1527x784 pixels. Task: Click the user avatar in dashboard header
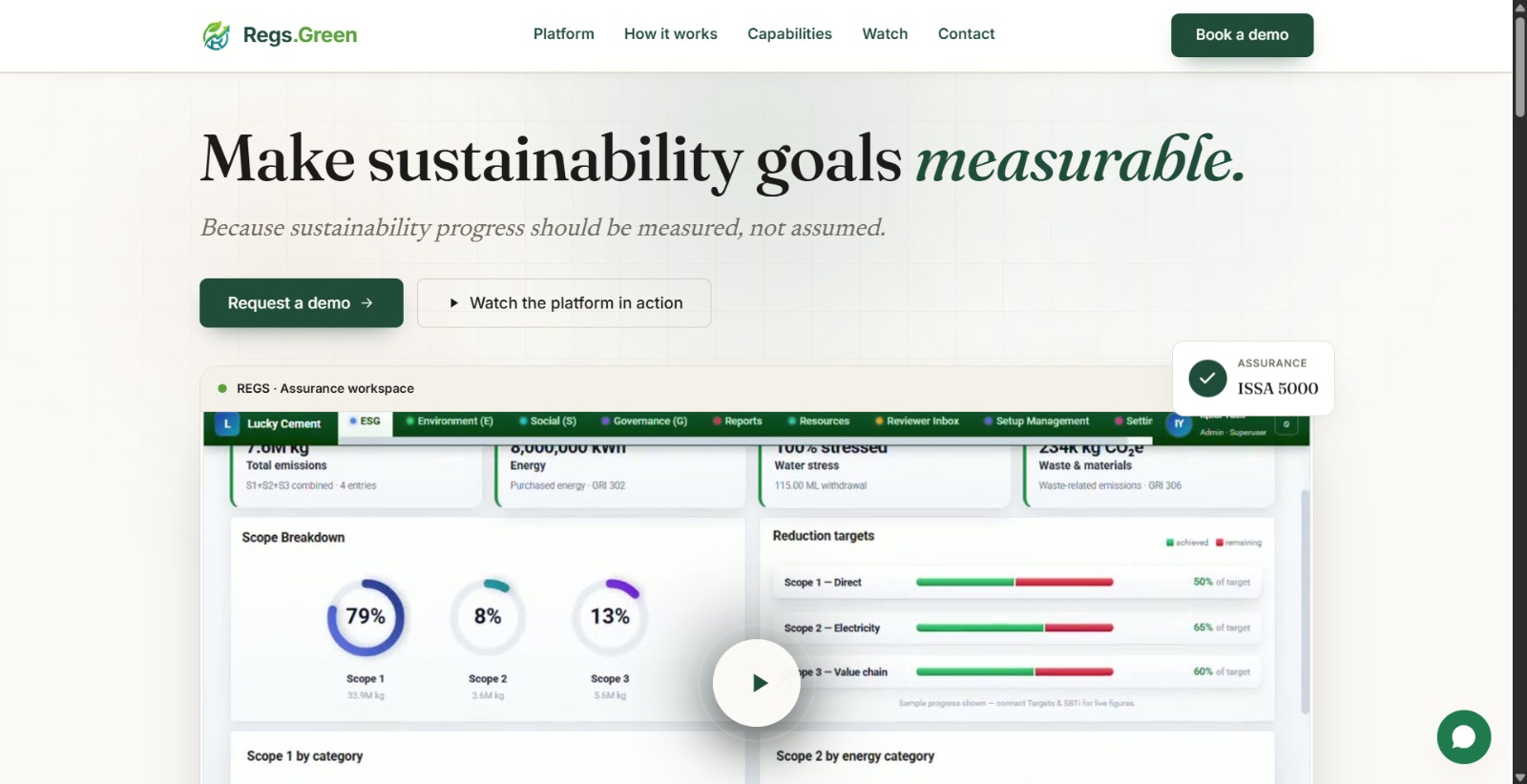[x=1179, y=423]
